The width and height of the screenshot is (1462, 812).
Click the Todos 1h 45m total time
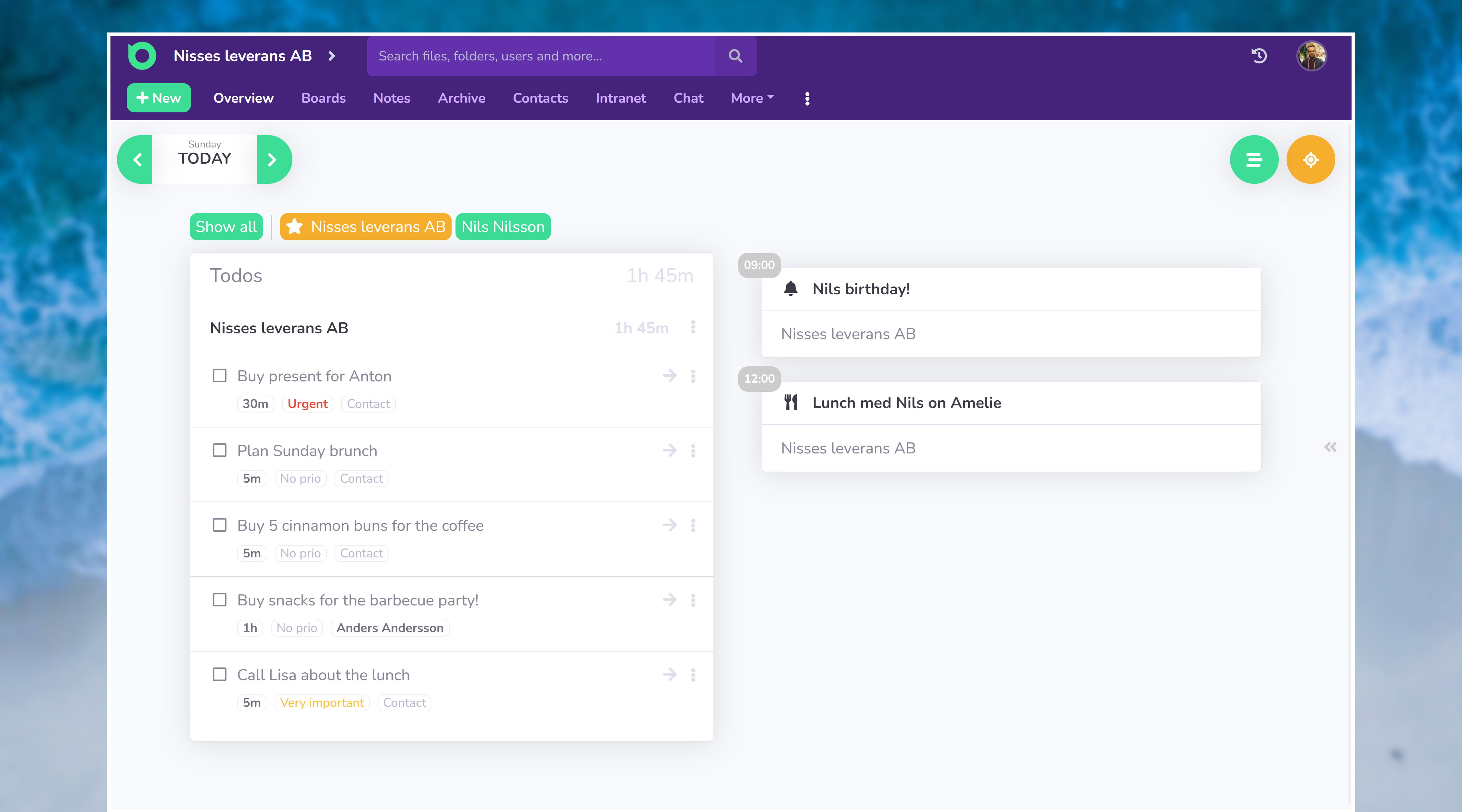(x=660, y=276)
